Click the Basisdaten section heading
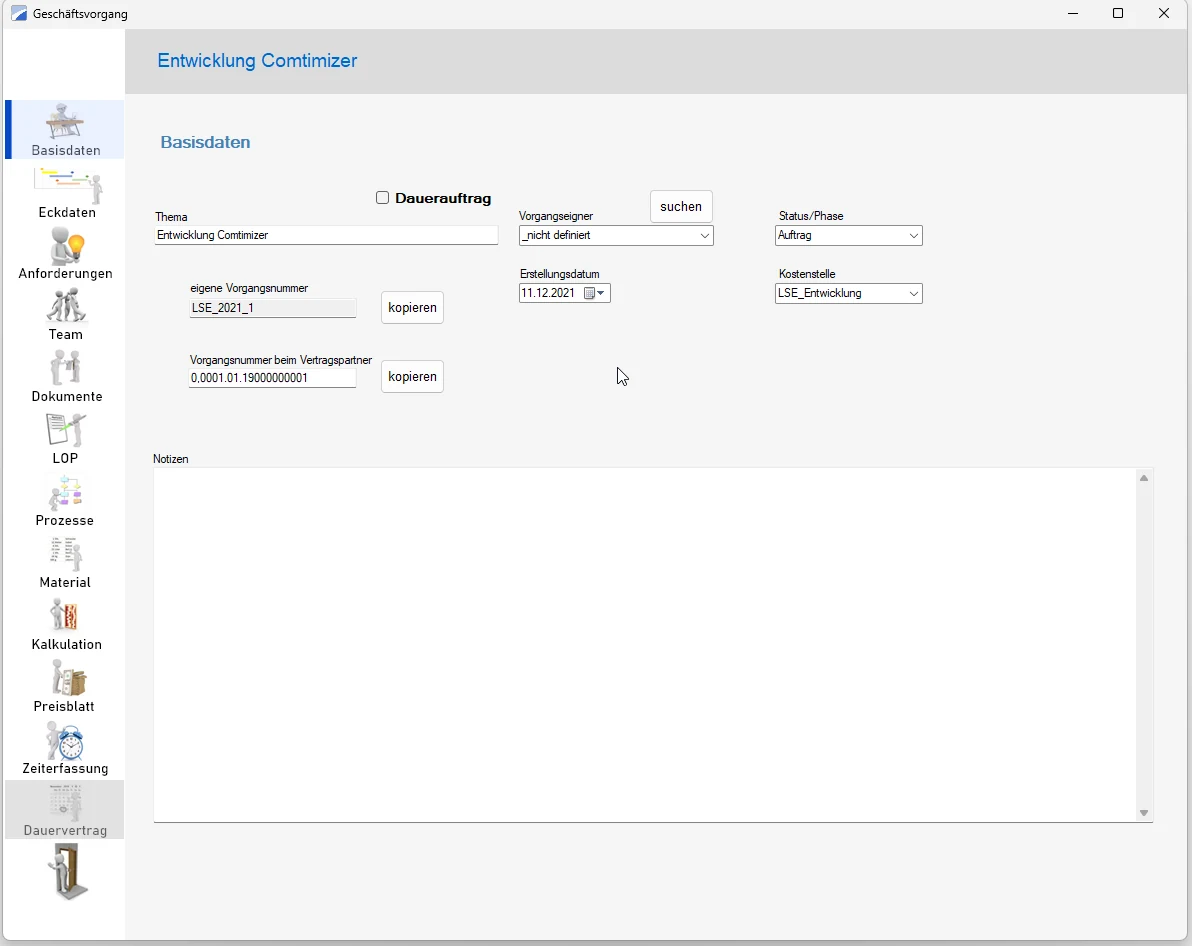This screenshot has width=1192, height=946. (x=205, y=142)
